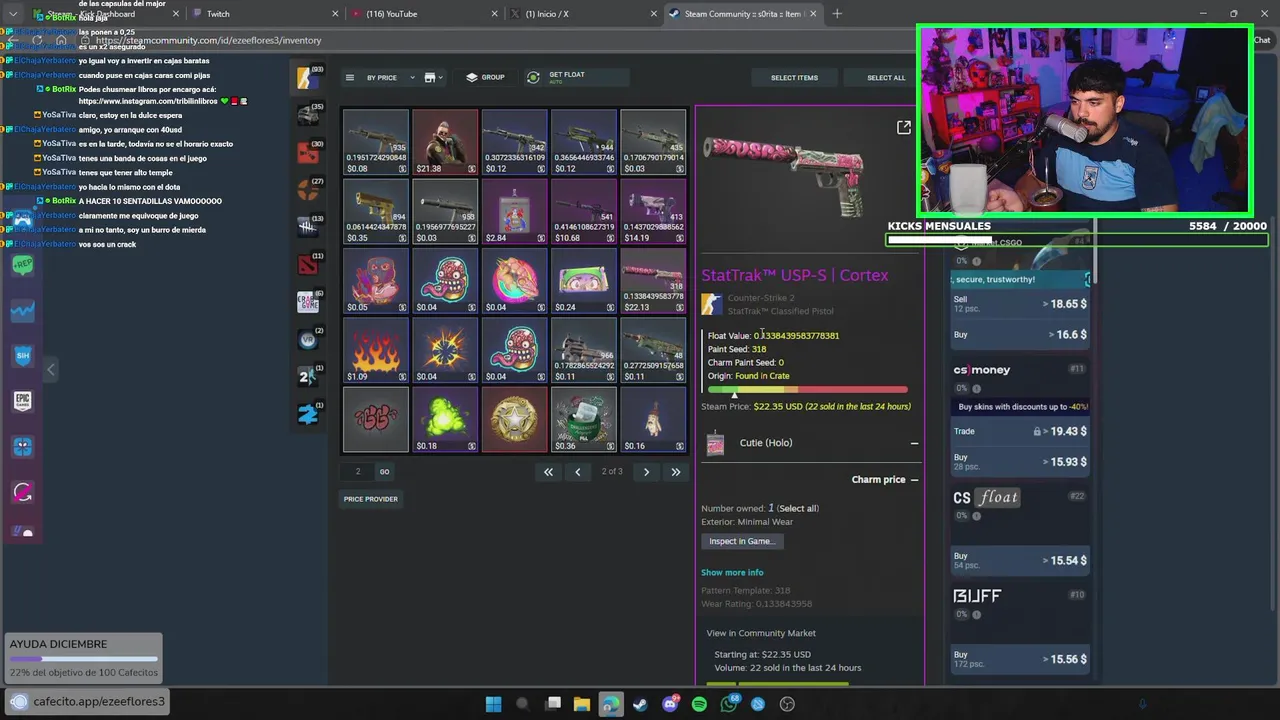Open Discord from the taskbar

670,704
